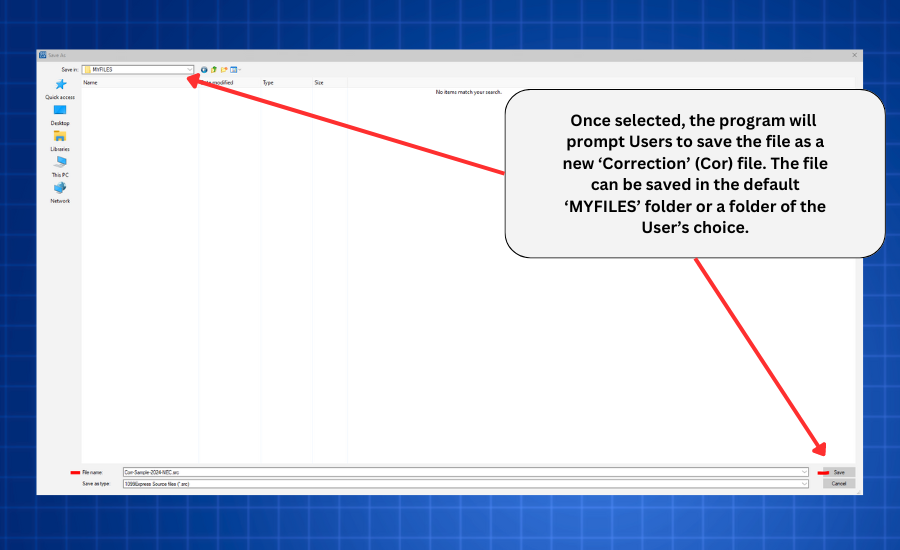Close the Save As dialog window
Screen dimensions: 900x550
[855, 55]
